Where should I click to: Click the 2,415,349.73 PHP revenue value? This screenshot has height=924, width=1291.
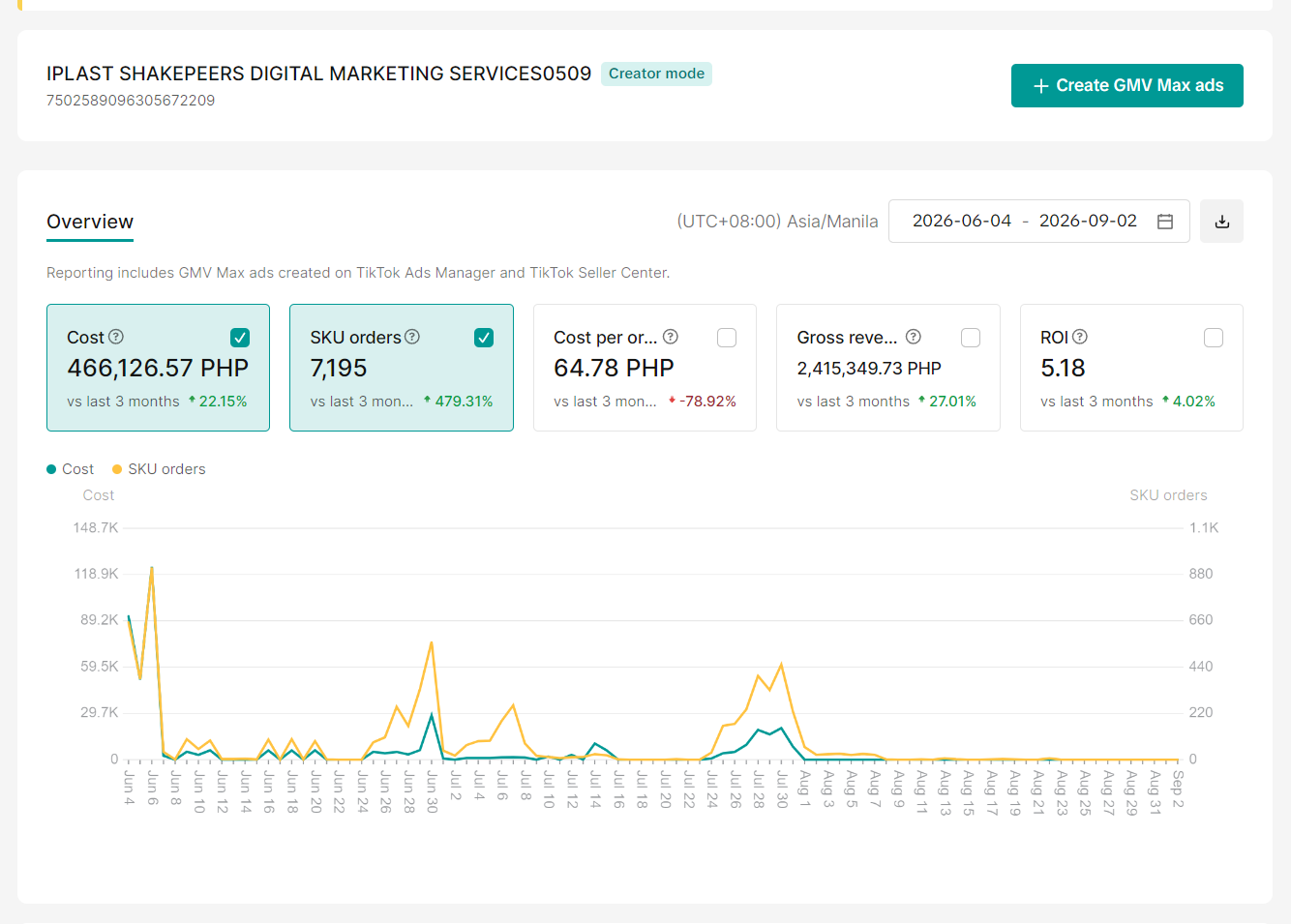869,369
